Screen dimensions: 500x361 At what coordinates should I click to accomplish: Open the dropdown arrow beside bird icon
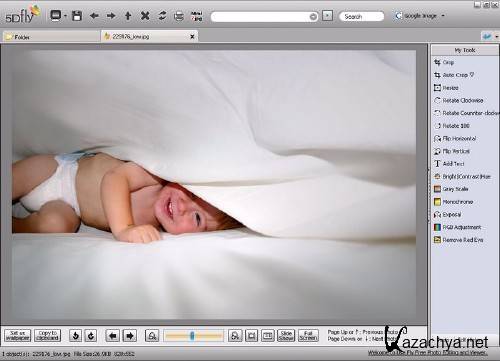click(497, 37)
